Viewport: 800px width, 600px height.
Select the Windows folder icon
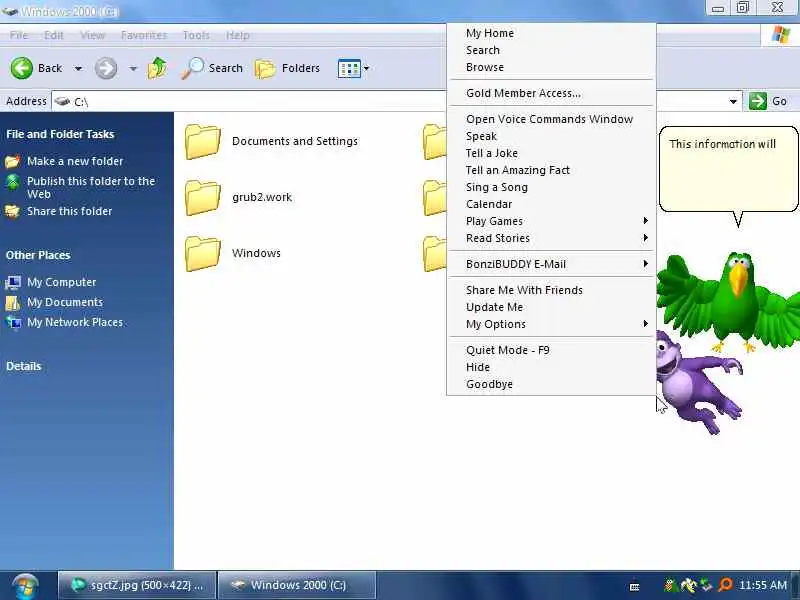[203, 254]
